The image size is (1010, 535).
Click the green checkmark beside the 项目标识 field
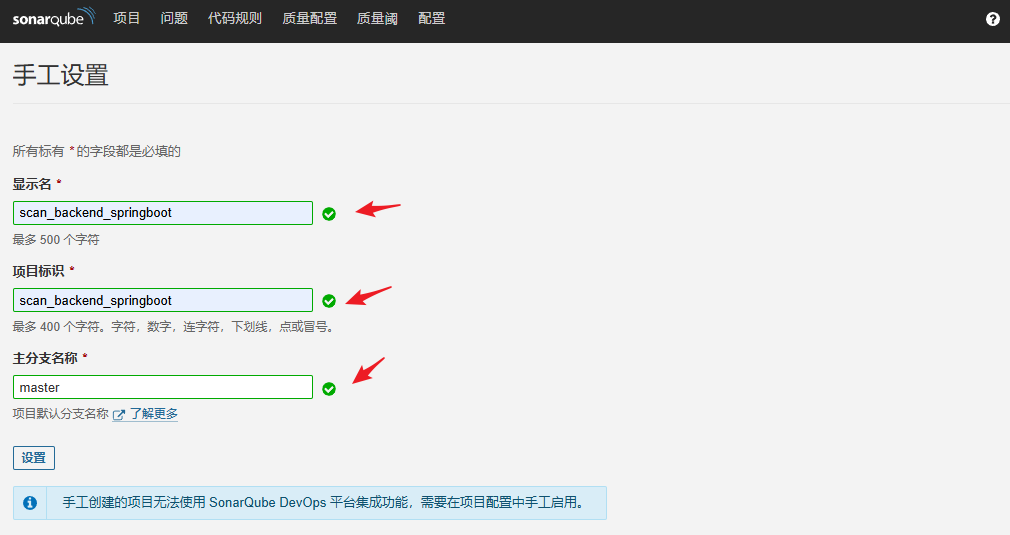point(329,300)
